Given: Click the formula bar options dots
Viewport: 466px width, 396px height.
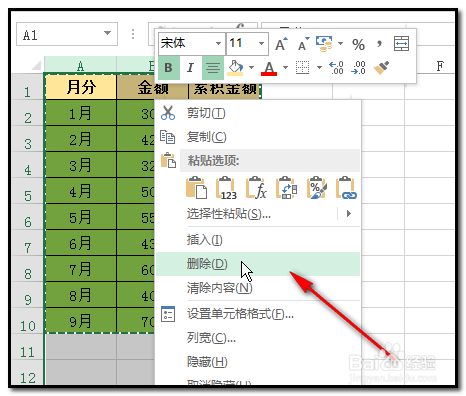Looking at the screenshot, I should [x=133, y=34].
